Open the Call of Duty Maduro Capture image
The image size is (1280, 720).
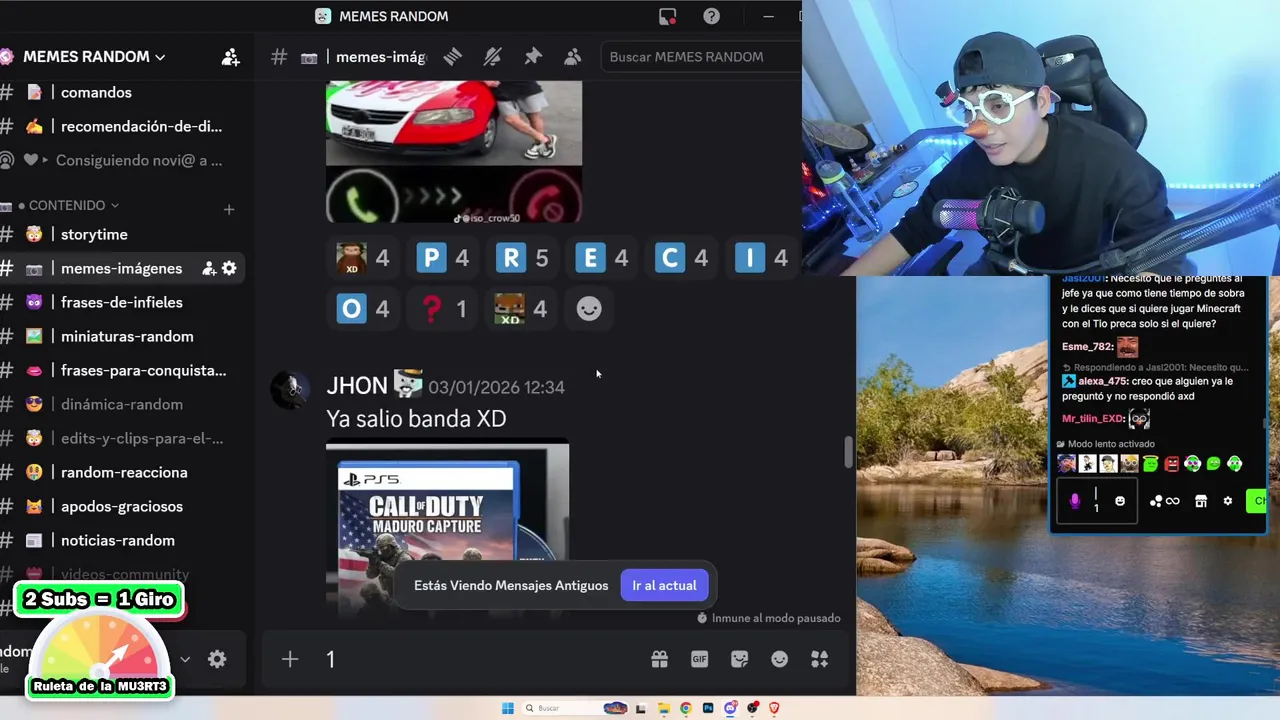[x=447, y=527]
